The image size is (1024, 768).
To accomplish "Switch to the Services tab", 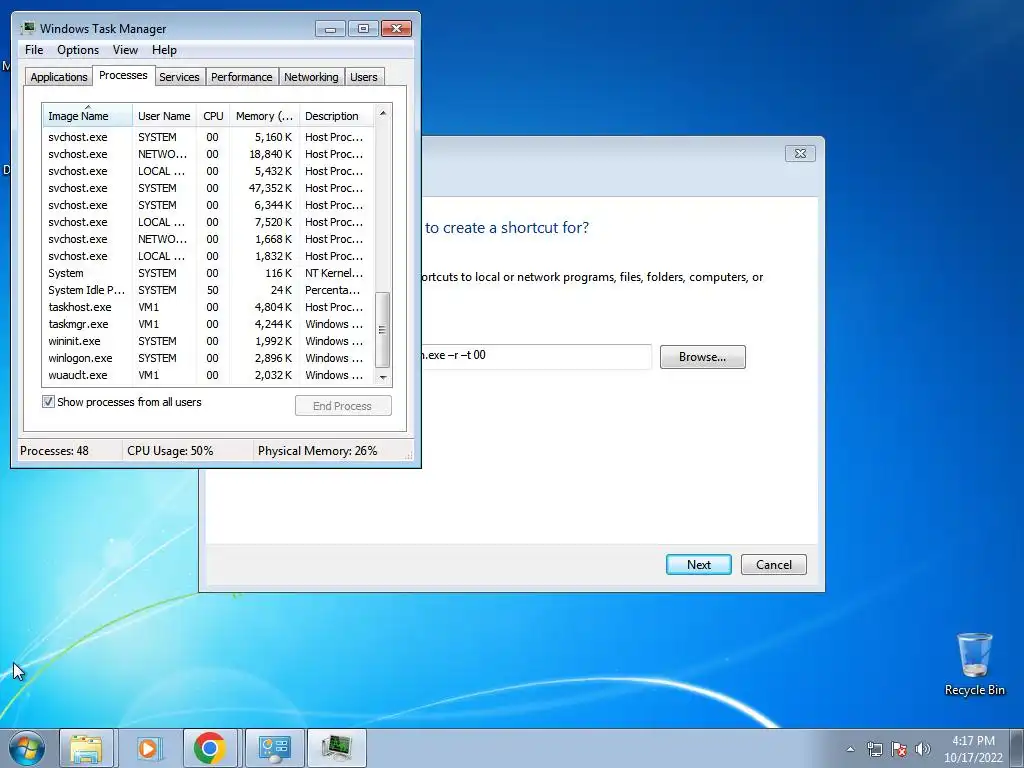I will (x=179, y=77).
